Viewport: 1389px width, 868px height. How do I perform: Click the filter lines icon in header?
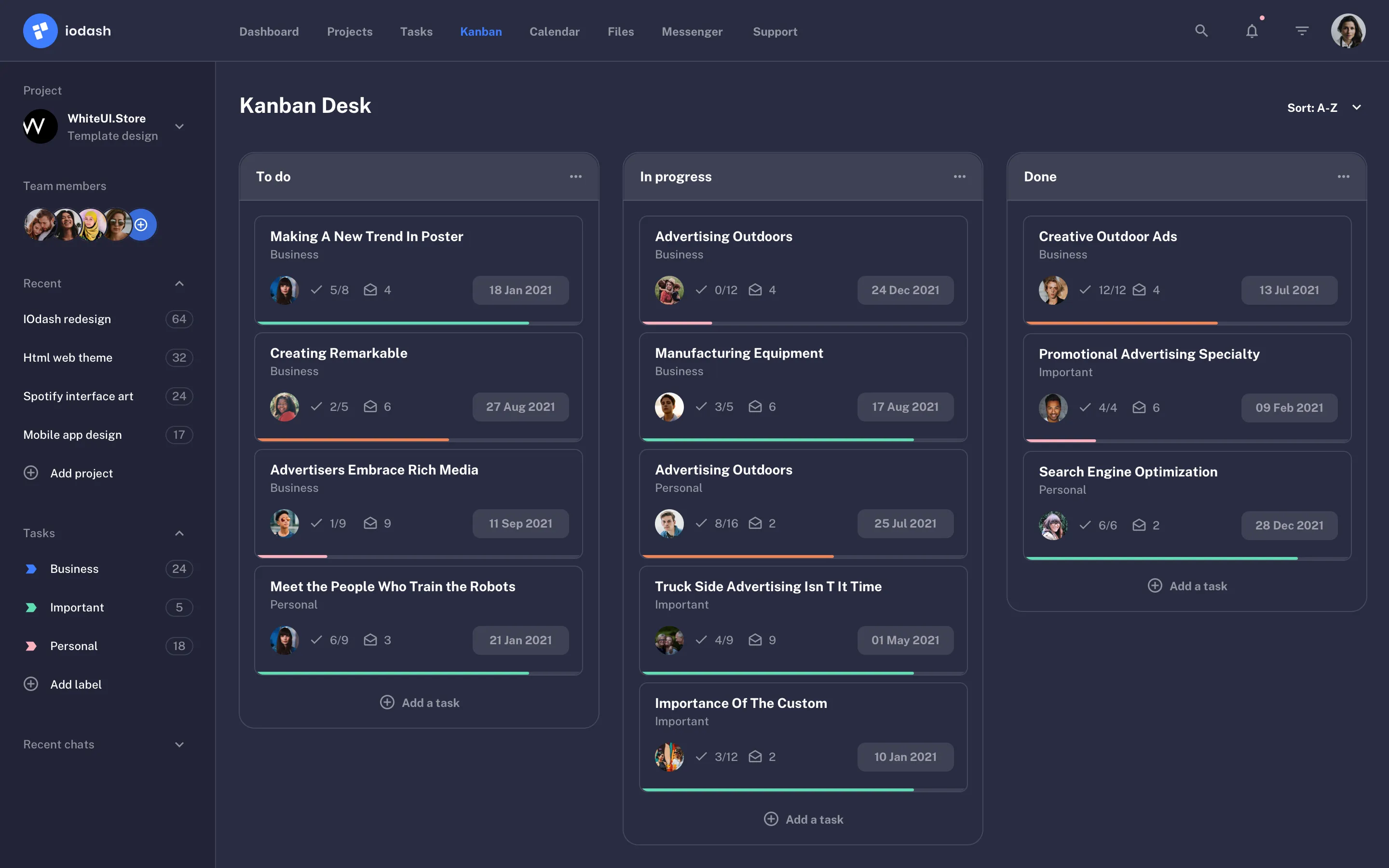point(1302,31)
